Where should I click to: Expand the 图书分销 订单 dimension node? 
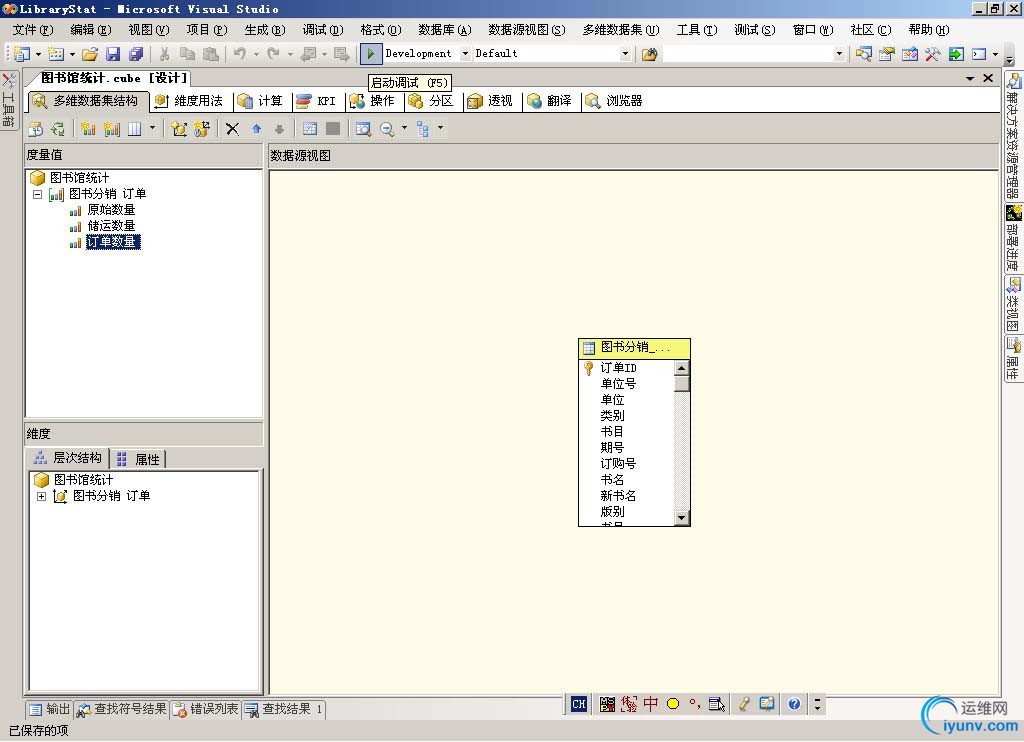click(41, 496)
